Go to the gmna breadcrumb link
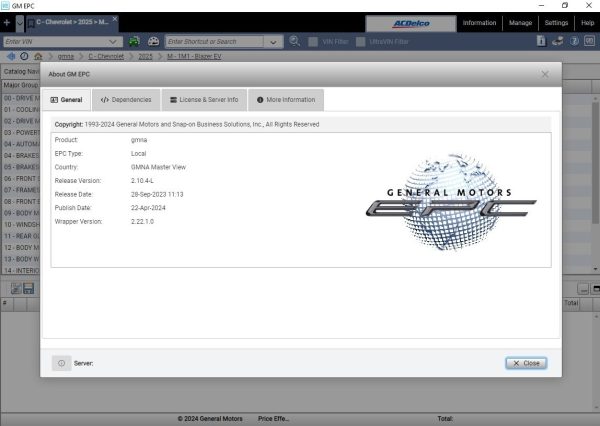600x426 pixels. pyautogui.click(x=65, y=56)
